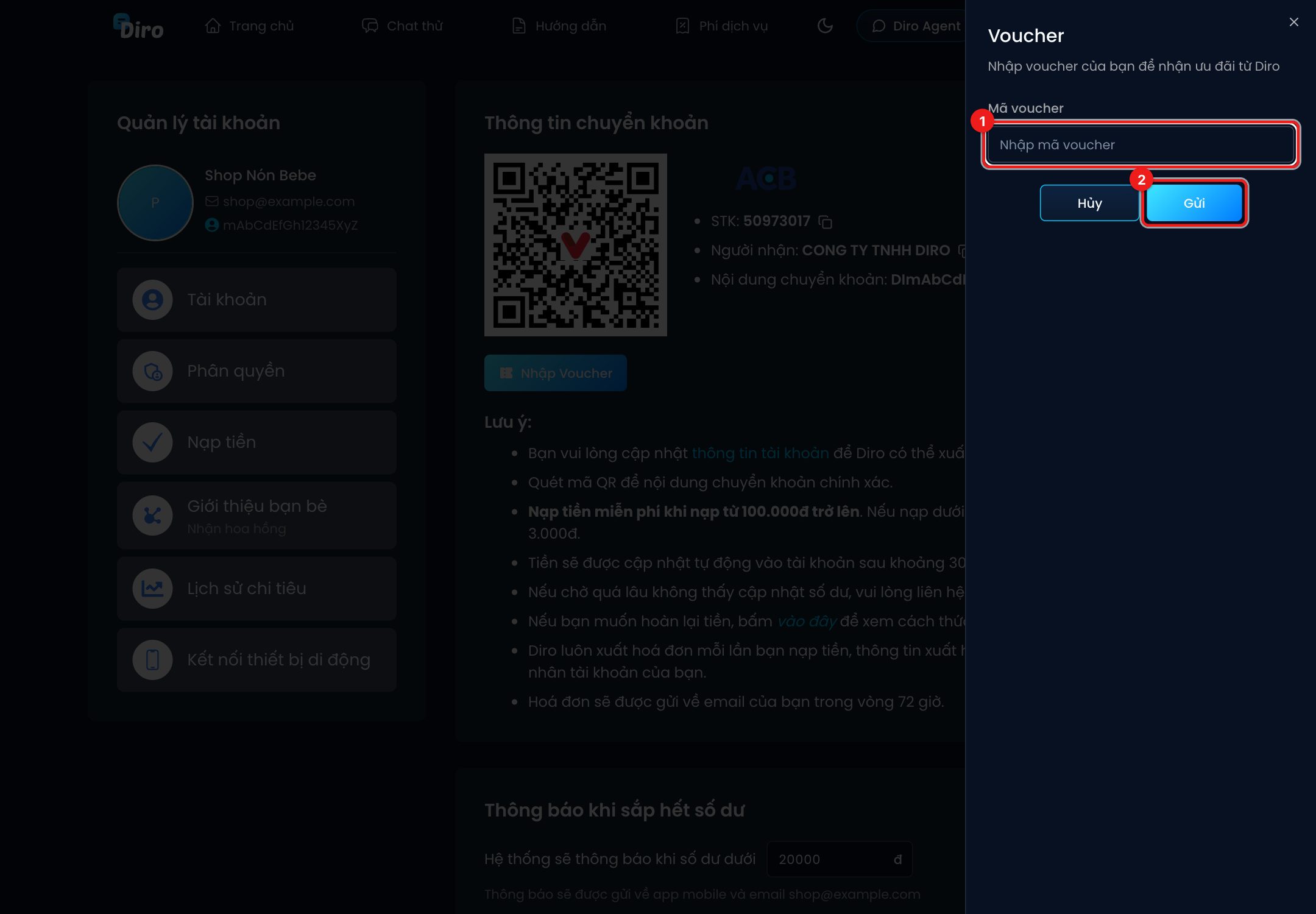The image size is (1316, 914).
Task: Click the profile avatar P
Action: pyautogui.click(x=155, y=203)
